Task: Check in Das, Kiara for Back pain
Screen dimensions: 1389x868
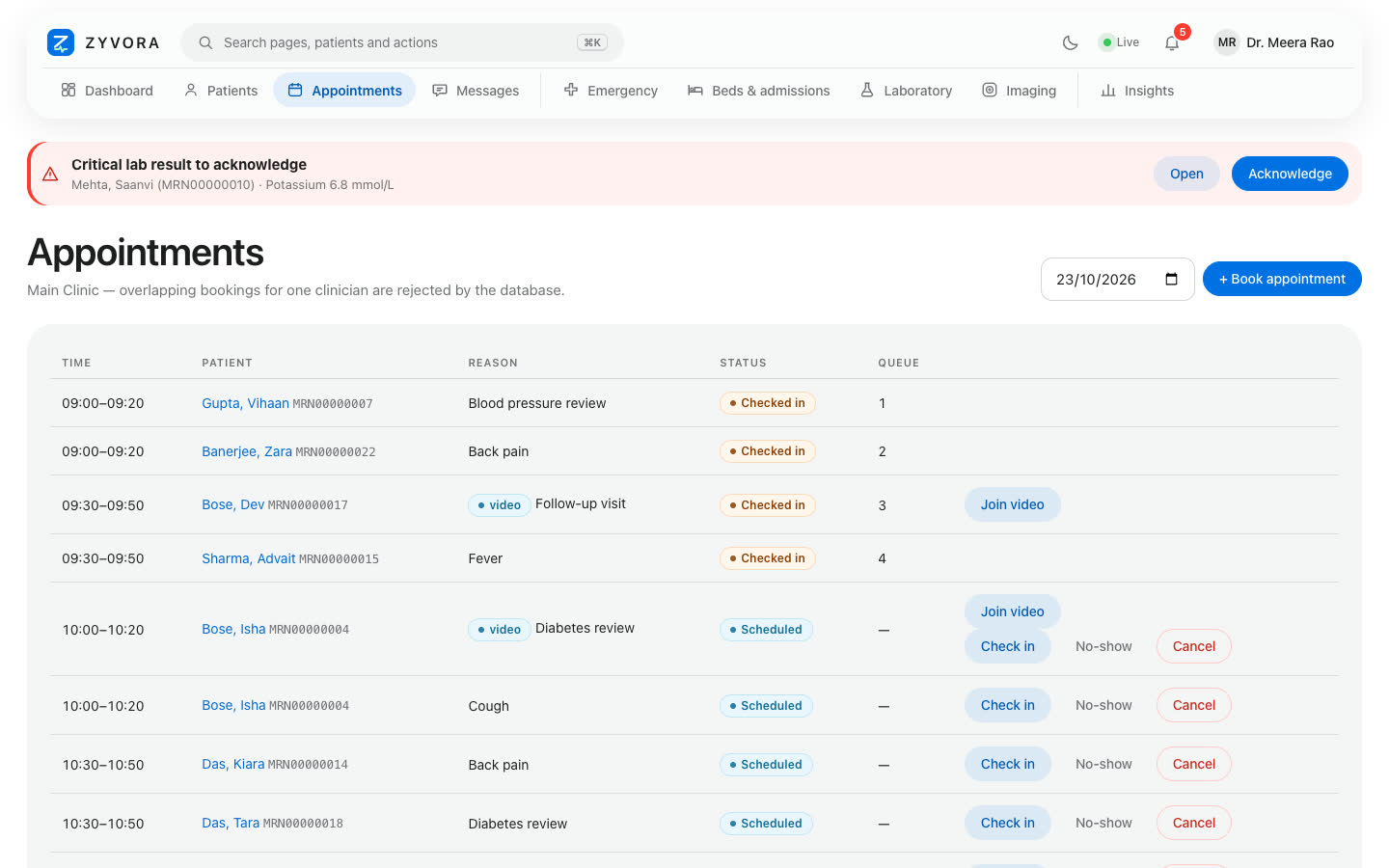Action: click(1008, 764)
